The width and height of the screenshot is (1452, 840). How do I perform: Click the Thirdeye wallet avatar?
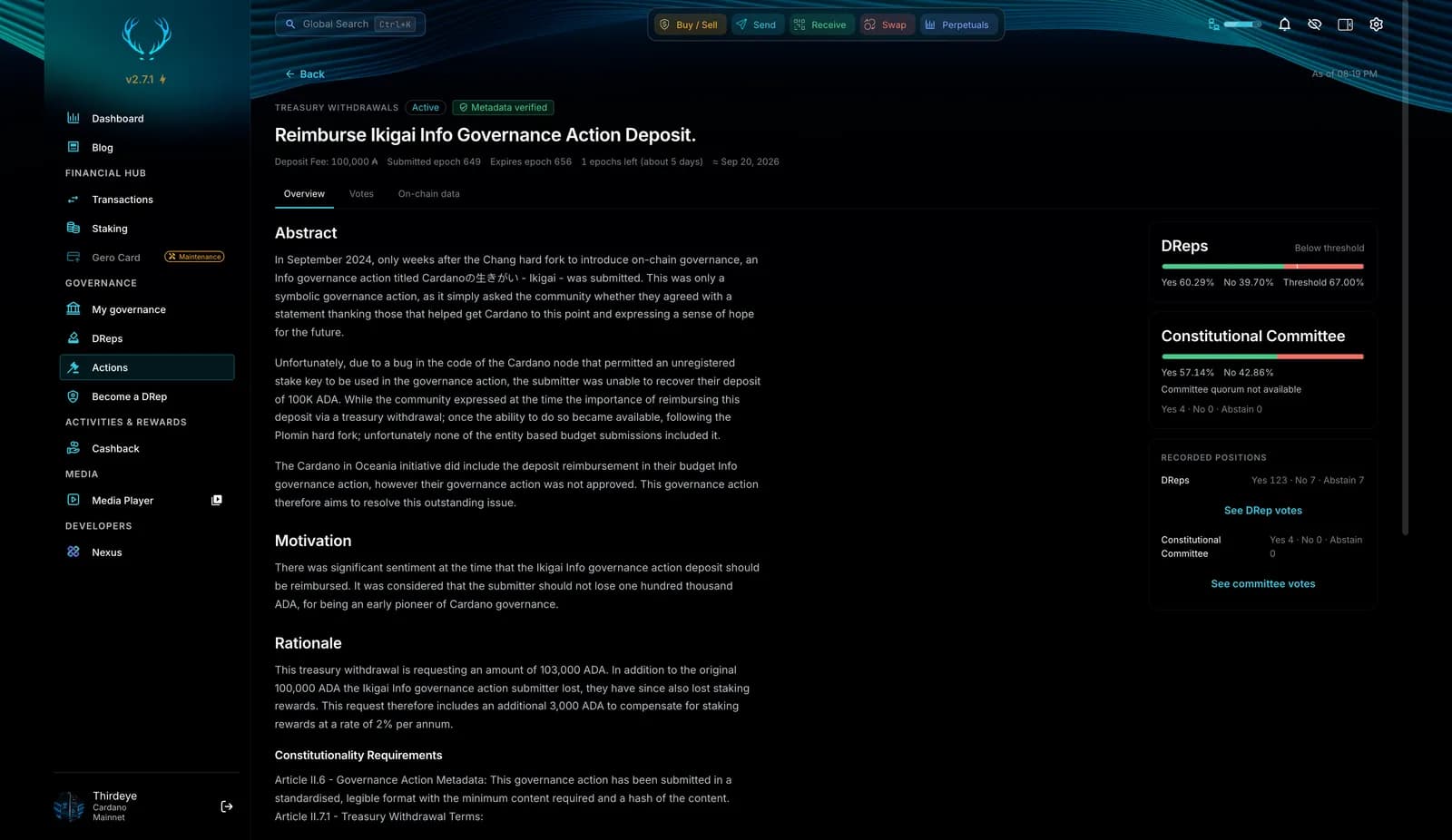(69, 806)
